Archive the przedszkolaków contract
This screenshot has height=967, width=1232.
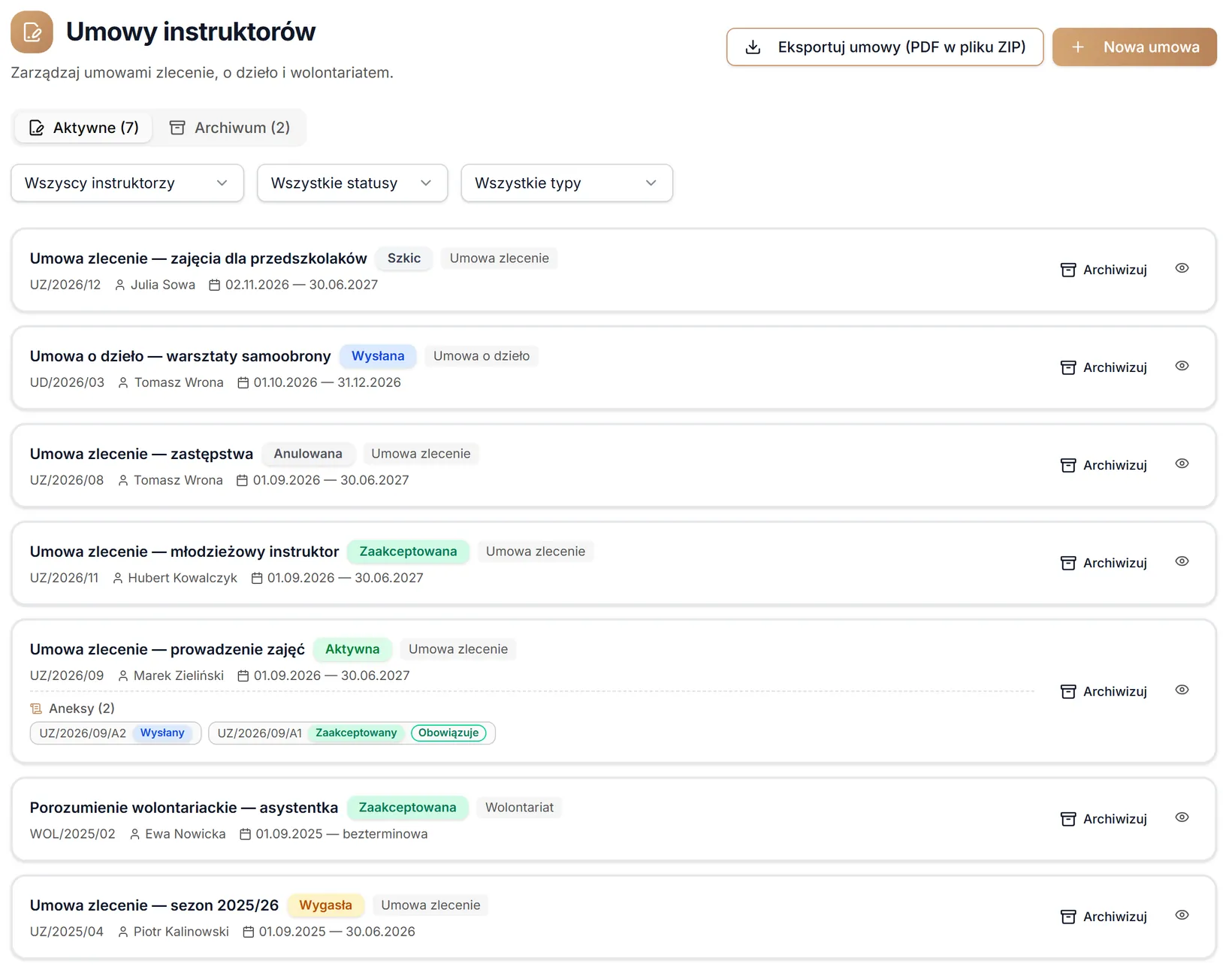point(1104,270)
